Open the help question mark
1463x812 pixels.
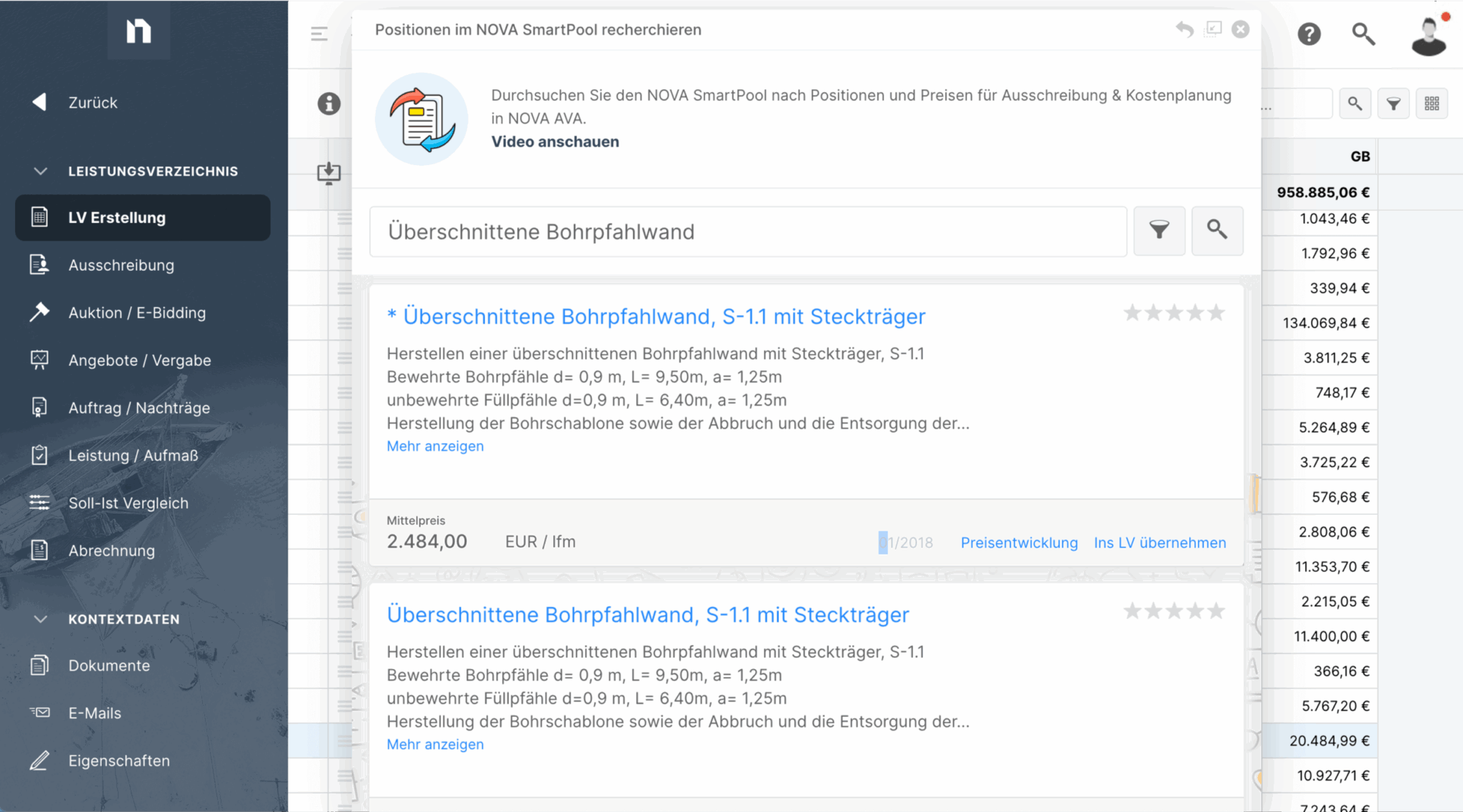1309,34
